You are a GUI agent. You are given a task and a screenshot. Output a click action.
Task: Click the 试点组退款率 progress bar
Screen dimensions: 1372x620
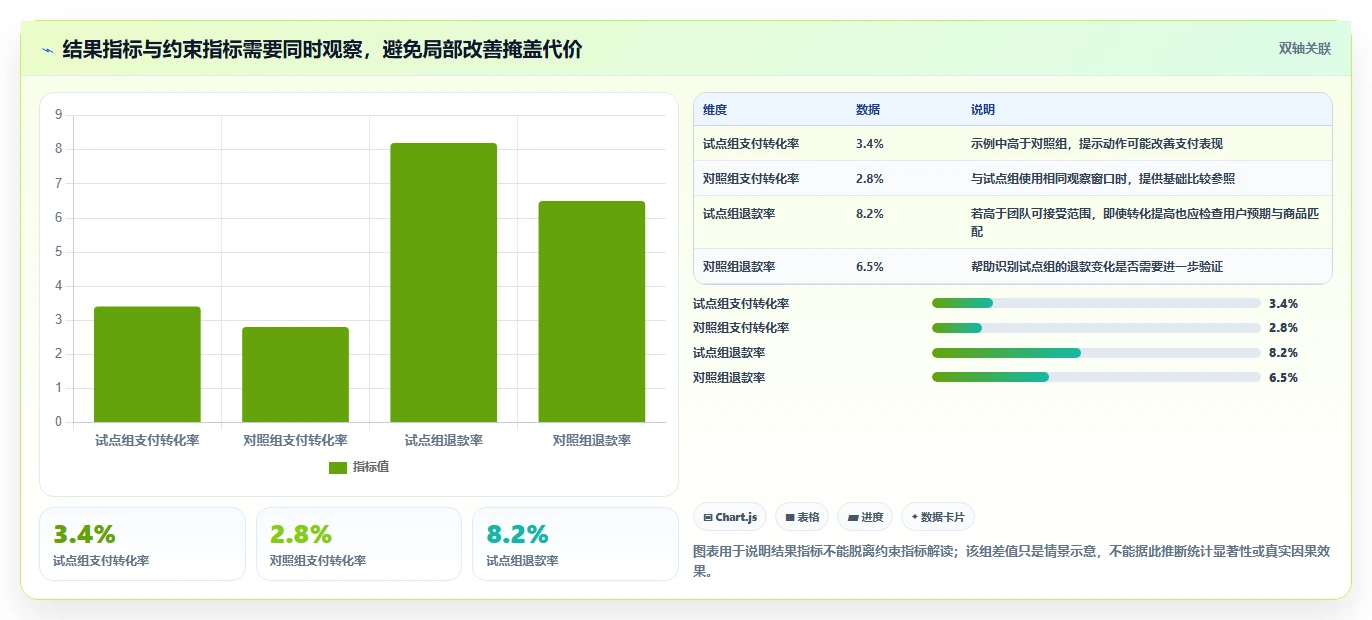[1096, 353]
